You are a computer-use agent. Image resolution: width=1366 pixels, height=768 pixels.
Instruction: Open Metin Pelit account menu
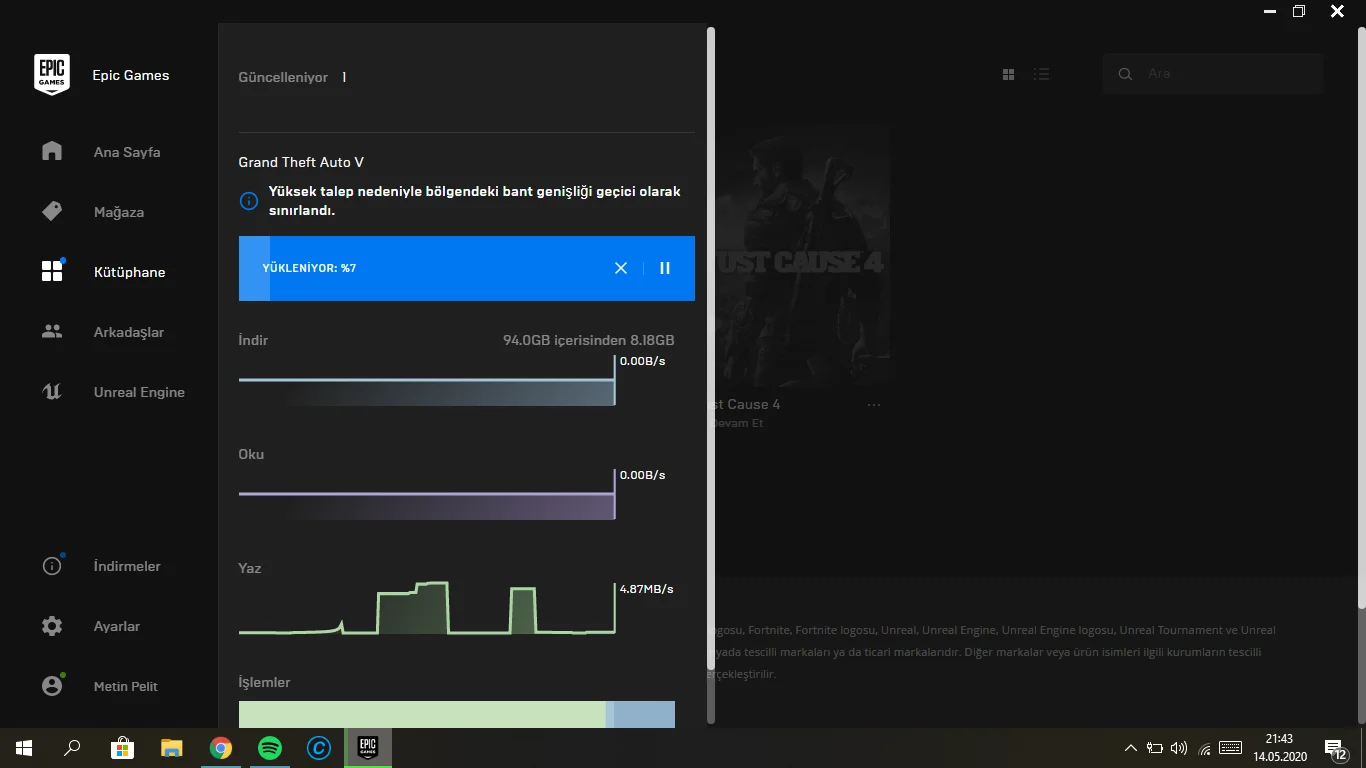126,686
